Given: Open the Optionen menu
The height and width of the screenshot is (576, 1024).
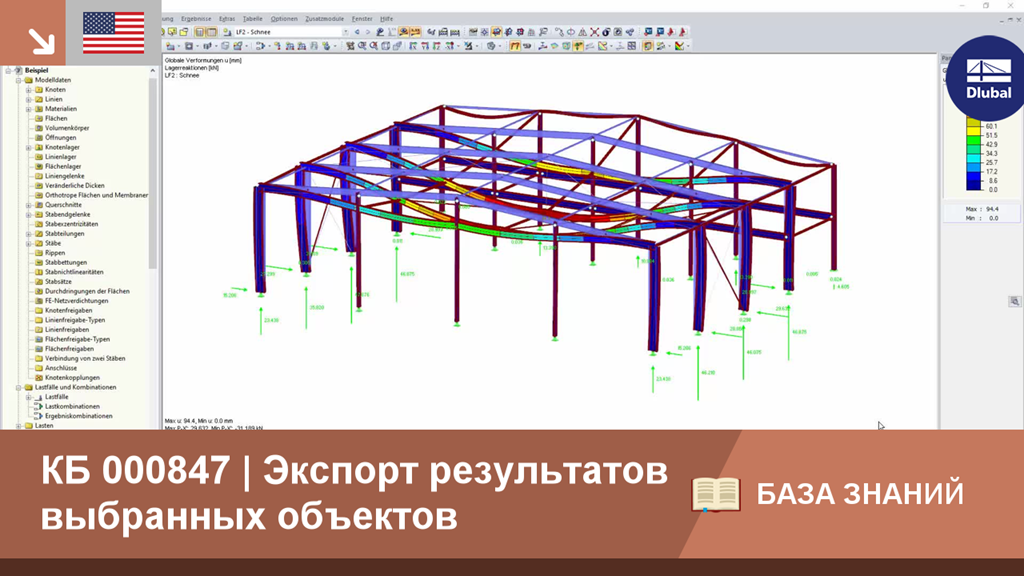Looking at the screenshot, I should pos(284,19).
